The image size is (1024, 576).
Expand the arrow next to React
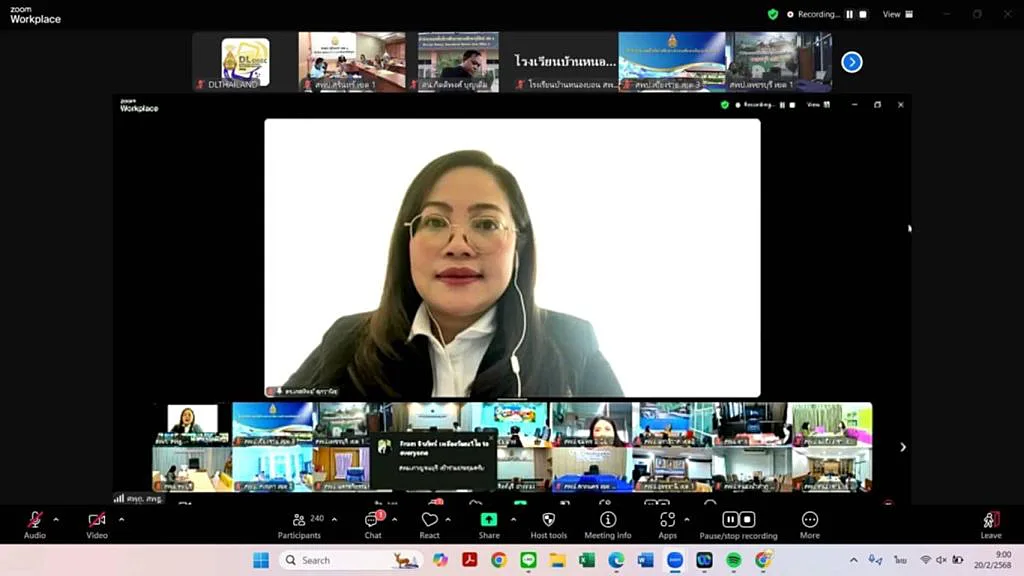448,520
